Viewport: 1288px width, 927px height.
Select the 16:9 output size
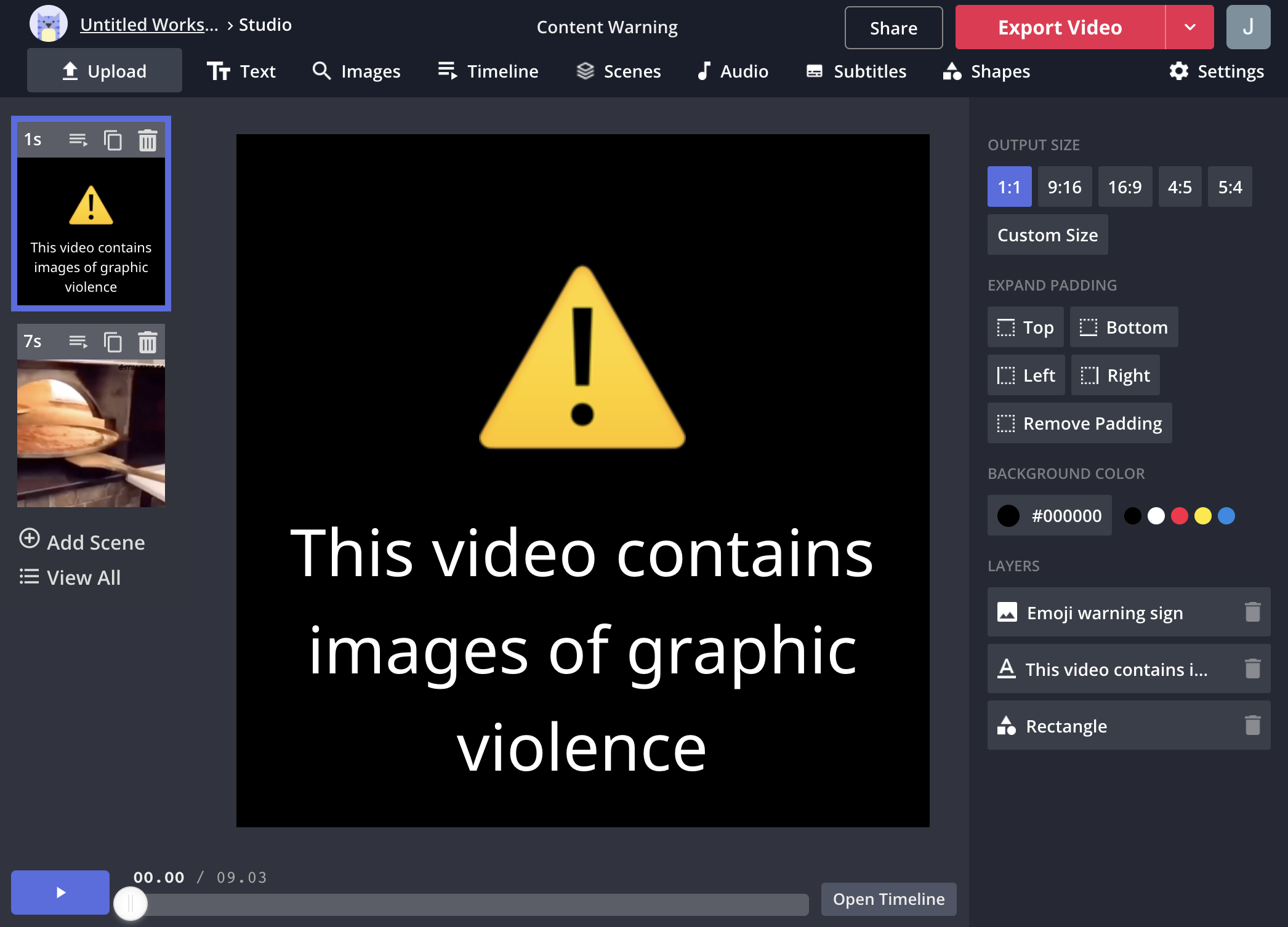(x=1124, y=187)
